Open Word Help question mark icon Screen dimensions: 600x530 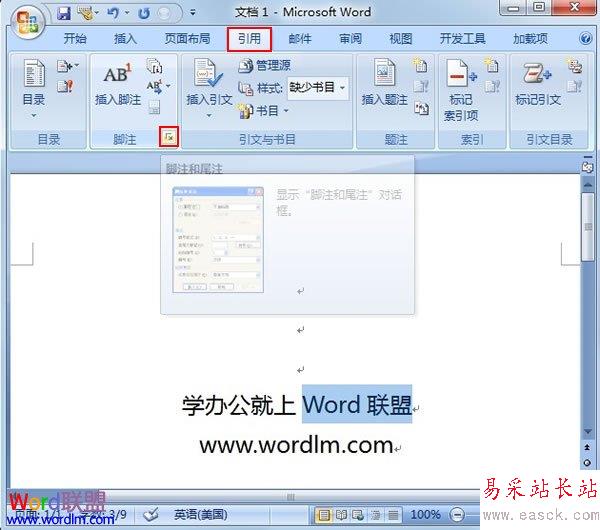coord(585,38)
